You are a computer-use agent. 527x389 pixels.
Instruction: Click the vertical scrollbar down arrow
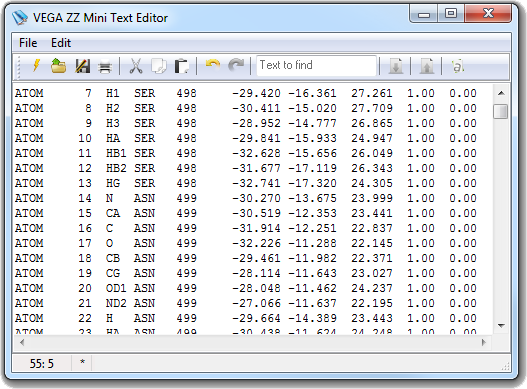coord(501,325)
